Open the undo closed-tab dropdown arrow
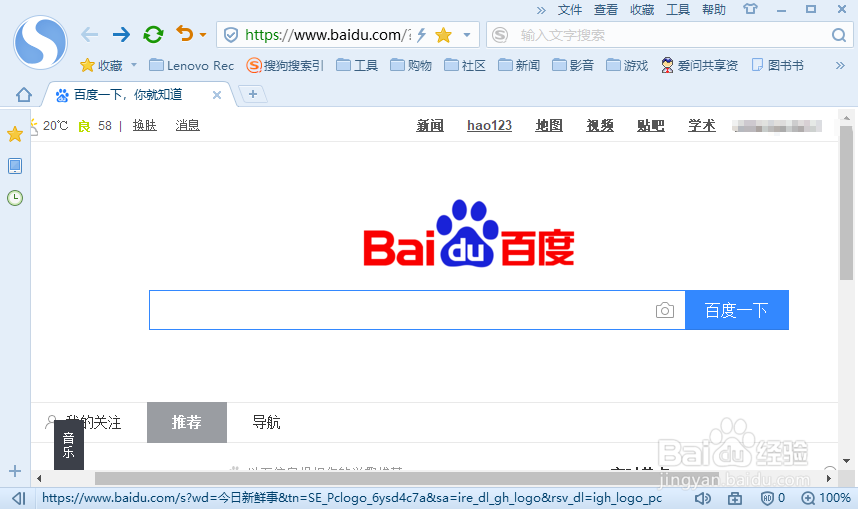 (203, 35)
